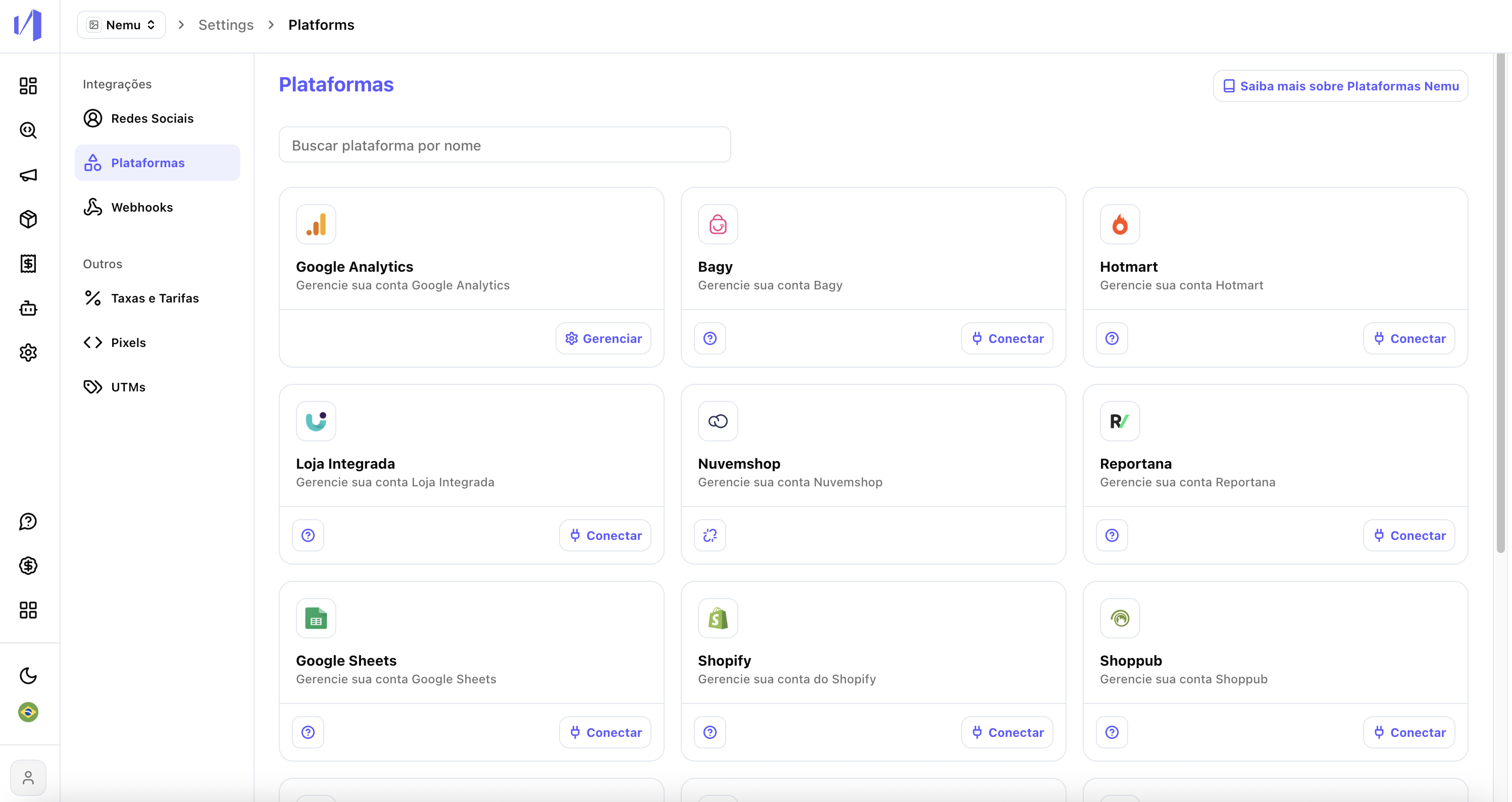Viewport: 1512px width, 802px height.
Task: Open help for Bagy
Action: point(710,338)
